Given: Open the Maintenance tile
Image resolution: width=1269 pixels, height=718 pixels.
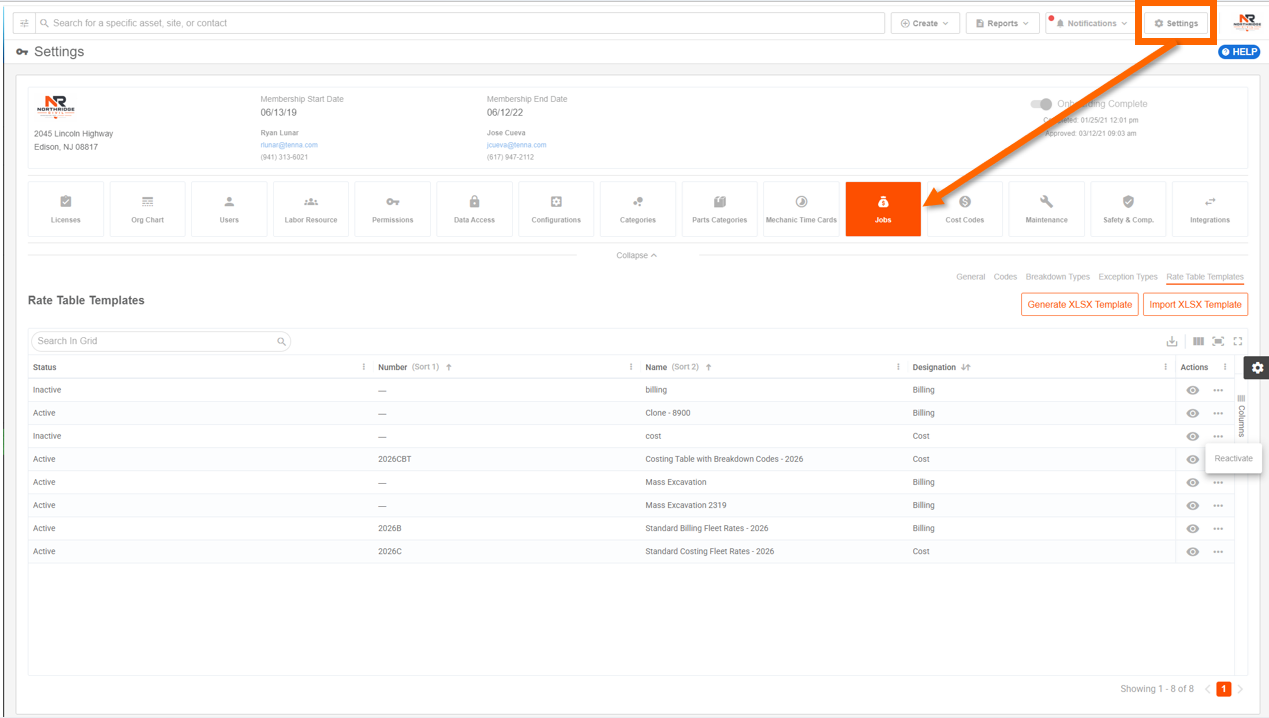Looking at the screenshot, I should [1046, 209].
